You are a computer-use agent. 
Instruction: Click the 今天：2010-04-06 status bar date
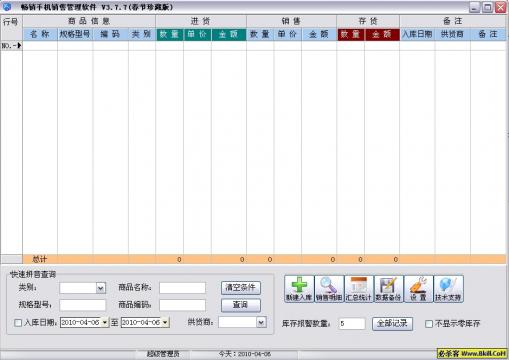coord(245,354)
